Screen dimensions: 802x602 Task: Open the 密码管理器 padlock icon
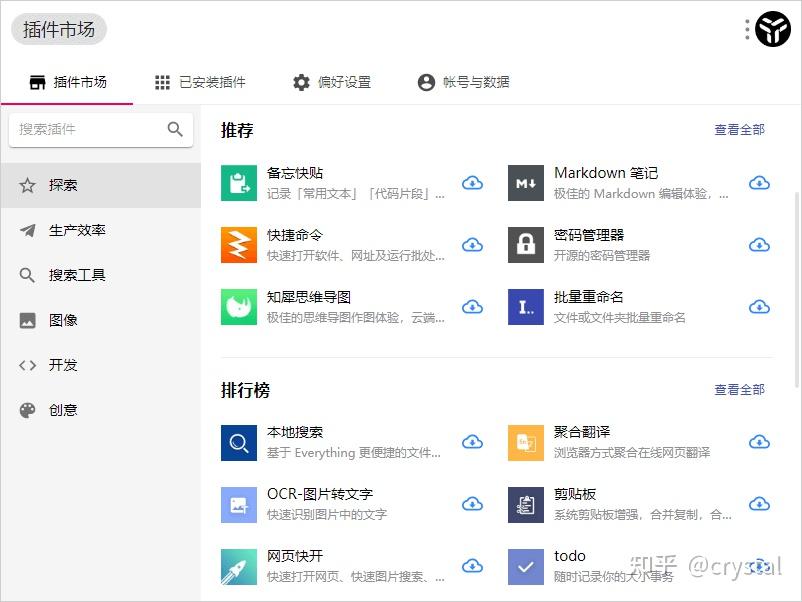pos(525,245)
